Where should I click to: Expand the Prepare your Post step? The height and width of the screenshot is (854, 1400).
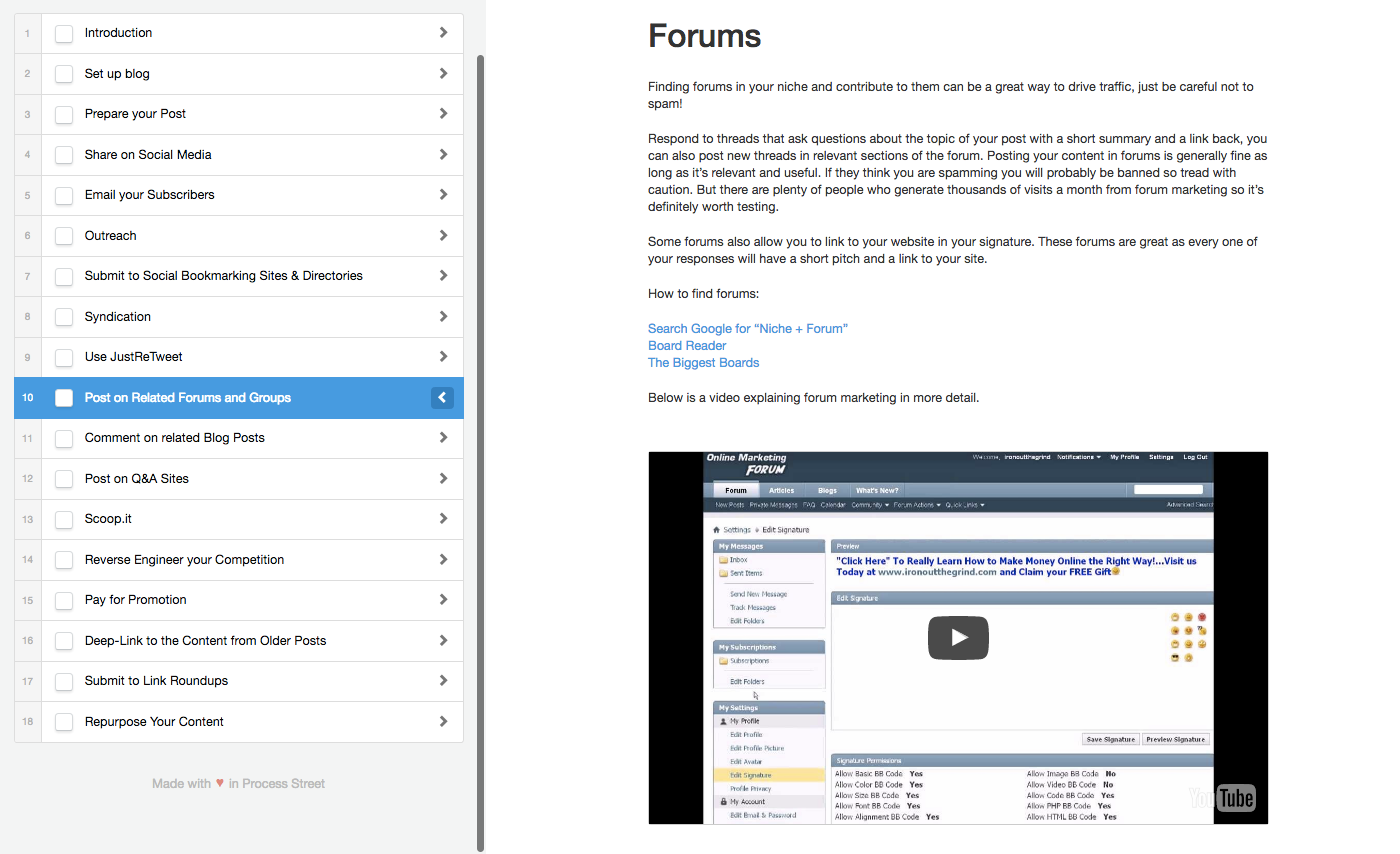443,114
